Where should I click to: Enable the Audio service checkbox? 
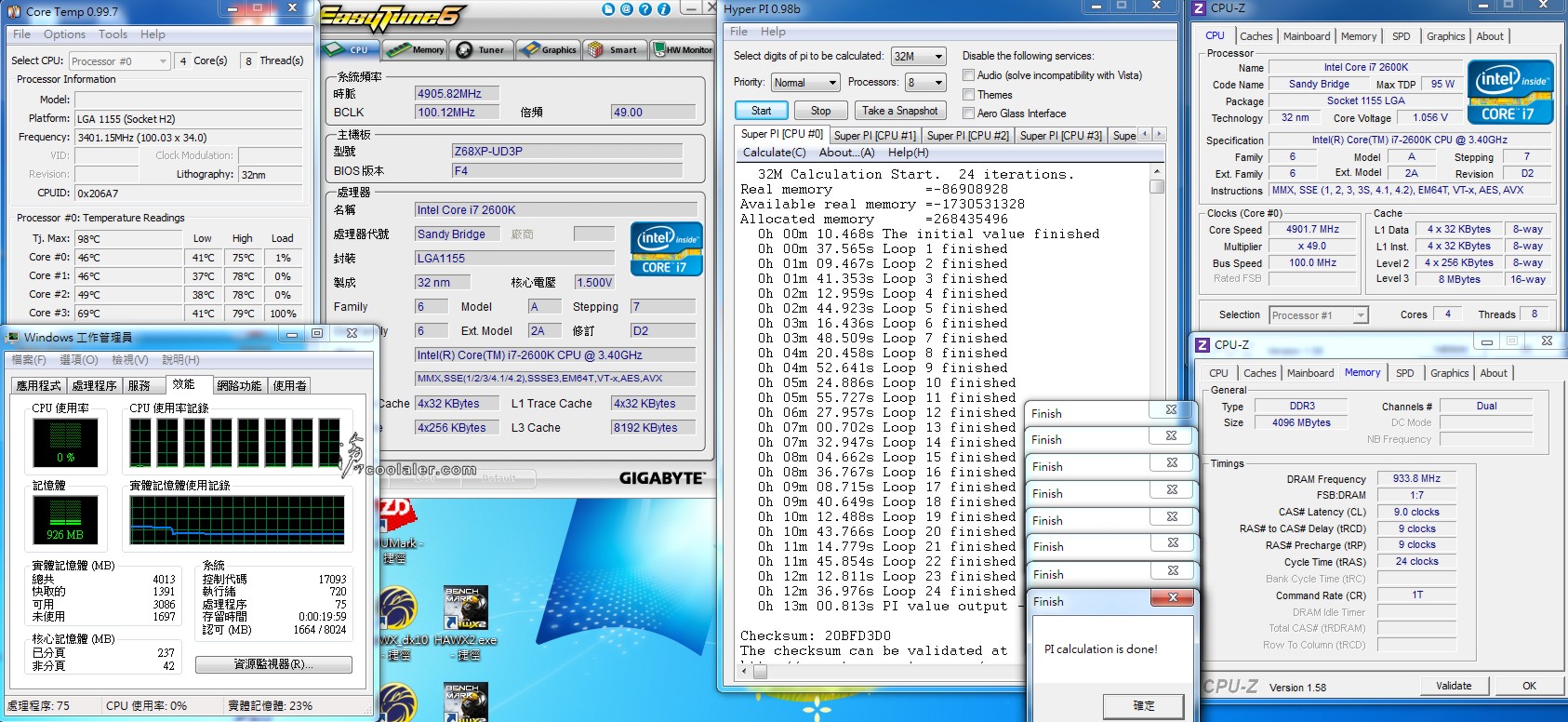point(968,75)
